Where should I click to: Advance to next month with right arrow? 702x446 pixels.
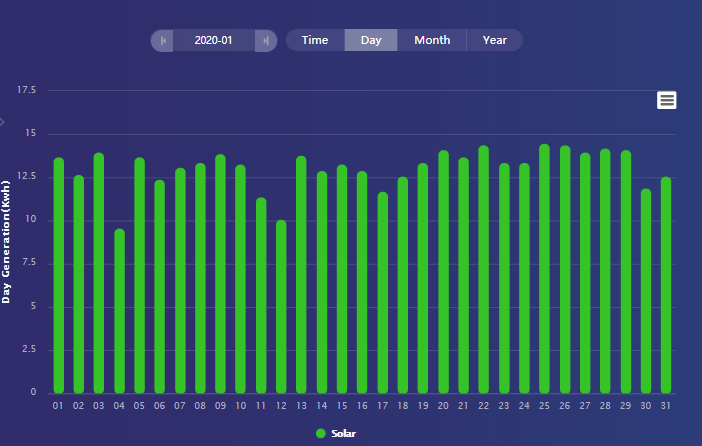coord(265,40)
